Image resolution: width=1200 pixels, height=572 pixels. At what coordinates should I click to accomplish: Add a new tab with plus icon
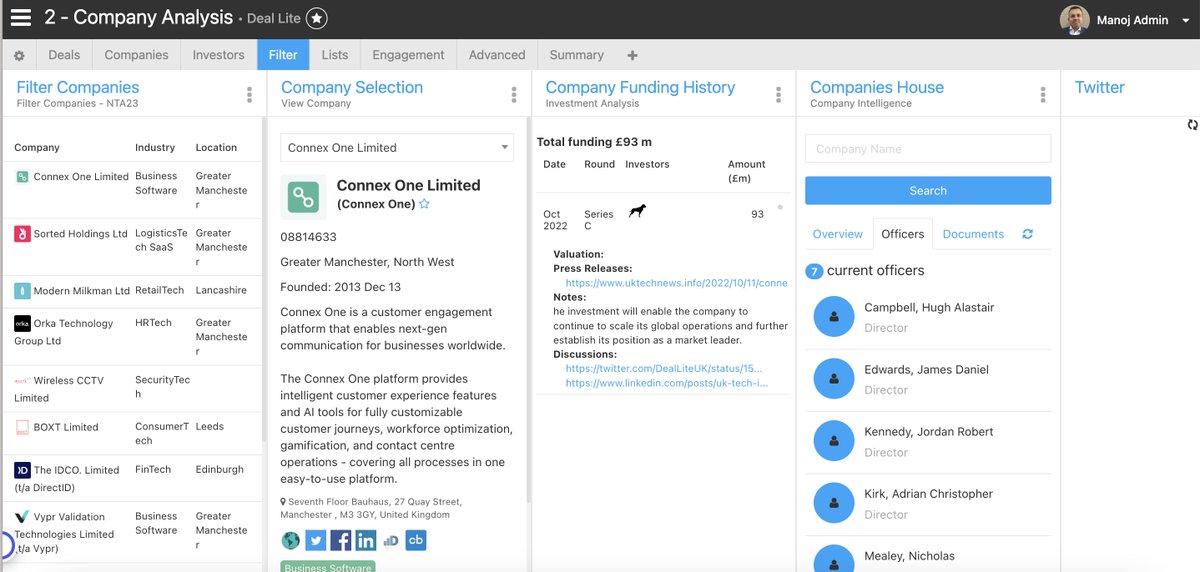coord(632,55)
